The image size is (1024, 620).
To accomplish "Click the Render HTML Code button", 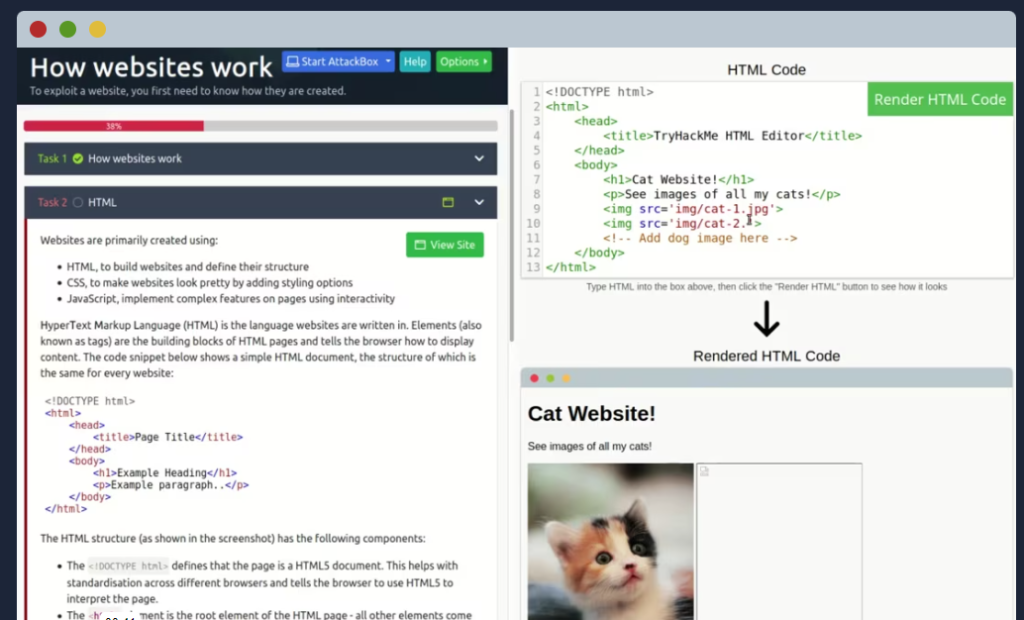I will (940, 99).
